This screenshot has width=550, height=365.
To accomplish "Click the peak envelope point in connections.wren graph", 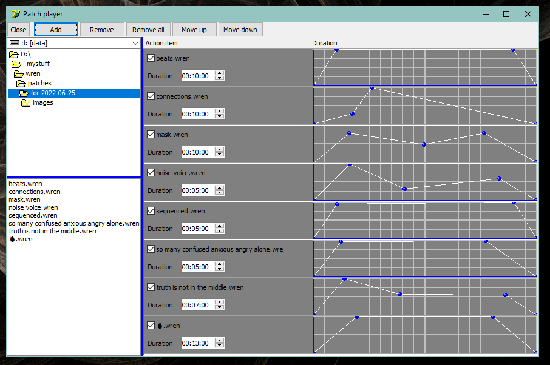I will click(x=372, y=88).
